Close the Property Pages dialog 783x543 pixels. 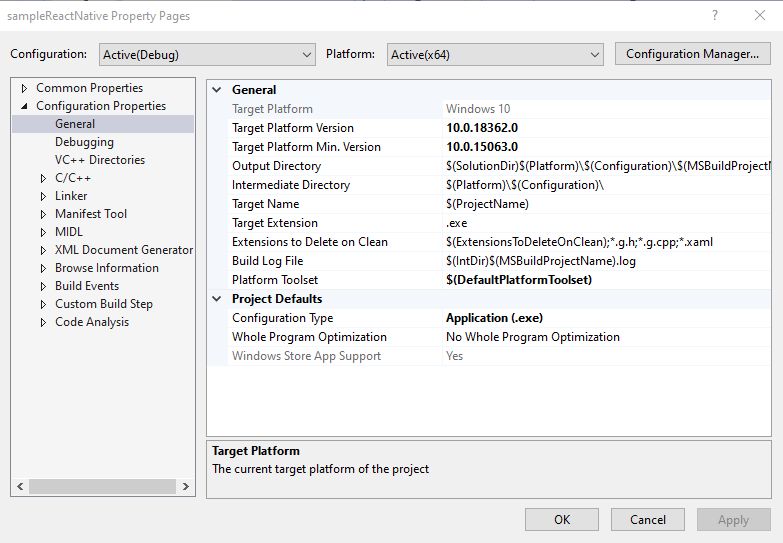[x=760, y=15]
